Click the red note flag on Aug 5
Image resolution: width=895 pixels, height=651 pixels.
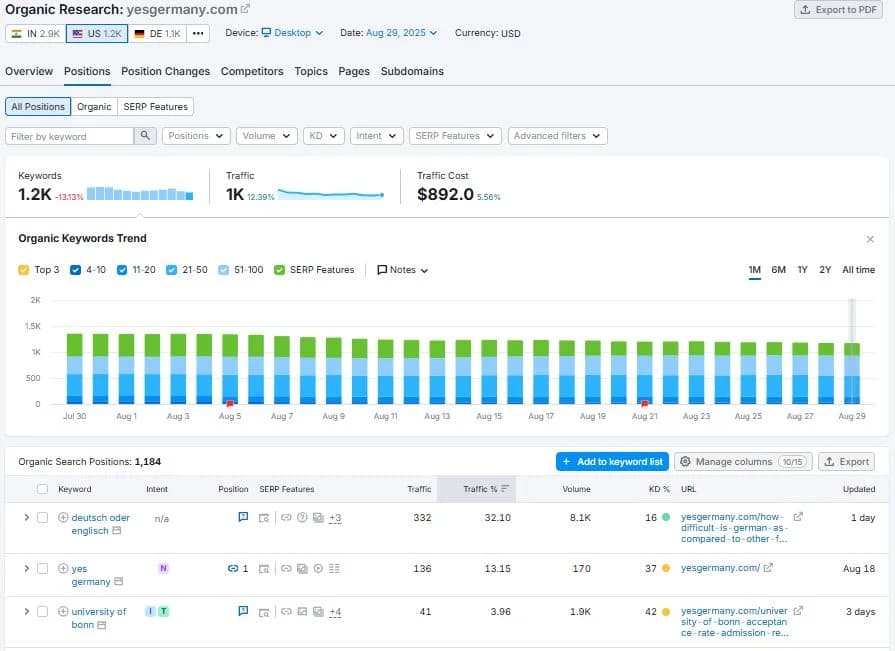(230, 403)
